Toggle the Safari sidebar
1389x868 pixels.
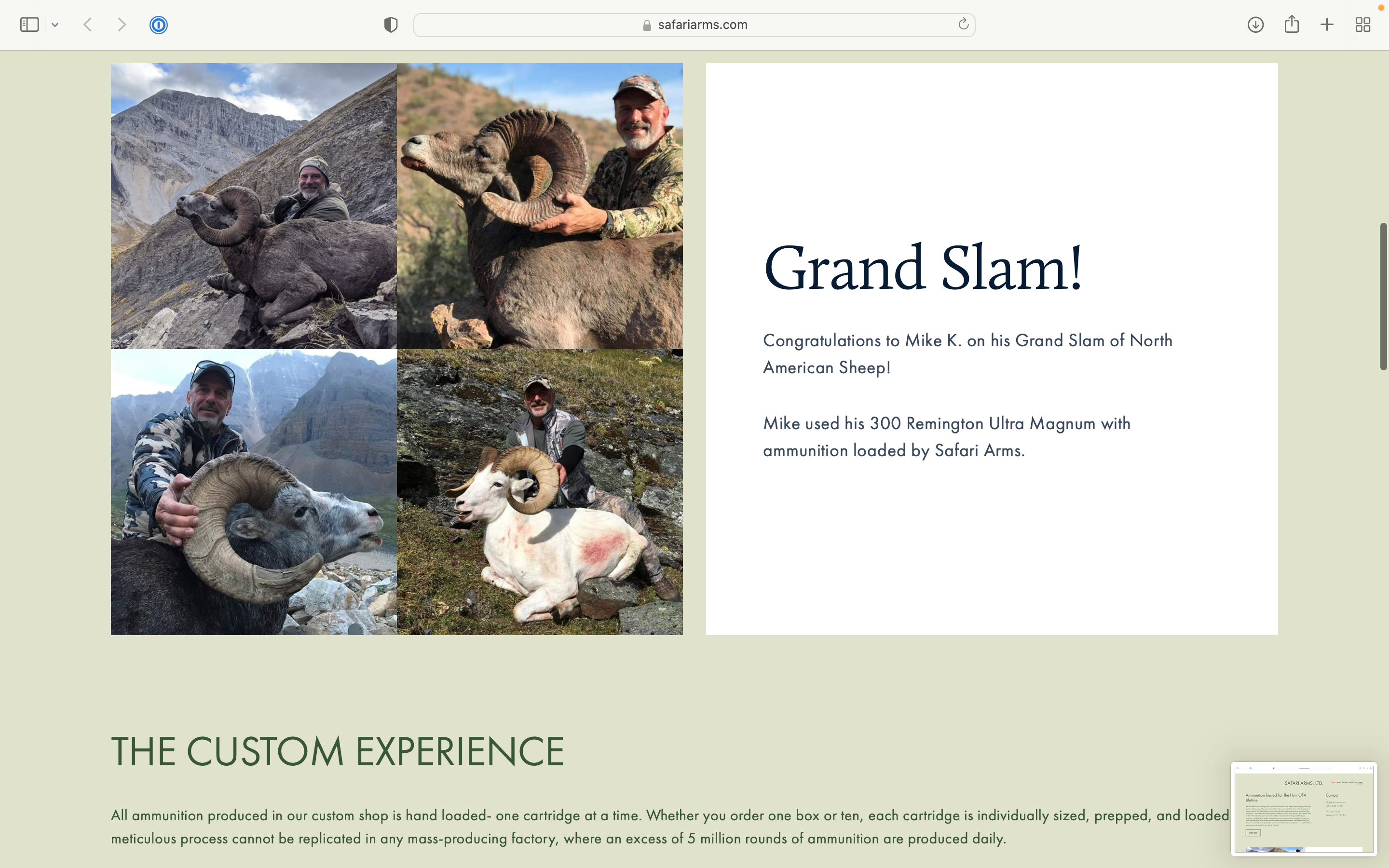point(29,25)
